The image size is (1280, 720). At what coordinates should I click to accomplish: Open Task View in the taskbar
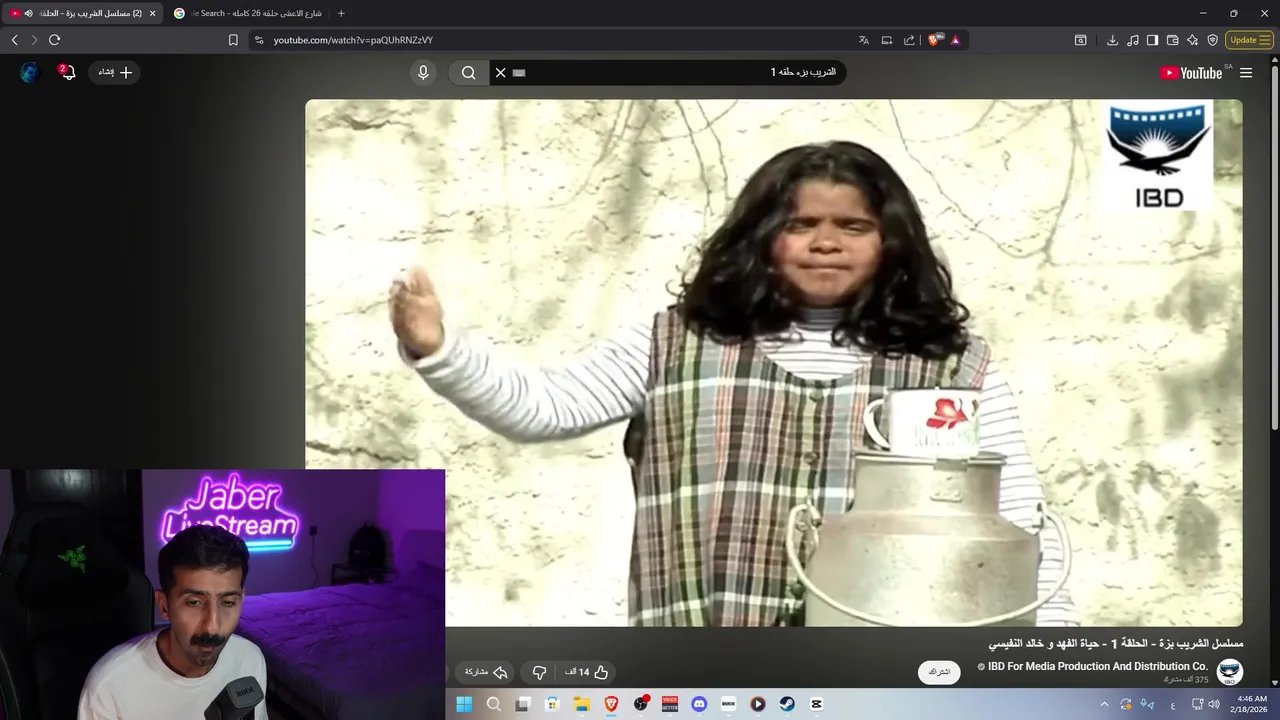coord(522,704)
